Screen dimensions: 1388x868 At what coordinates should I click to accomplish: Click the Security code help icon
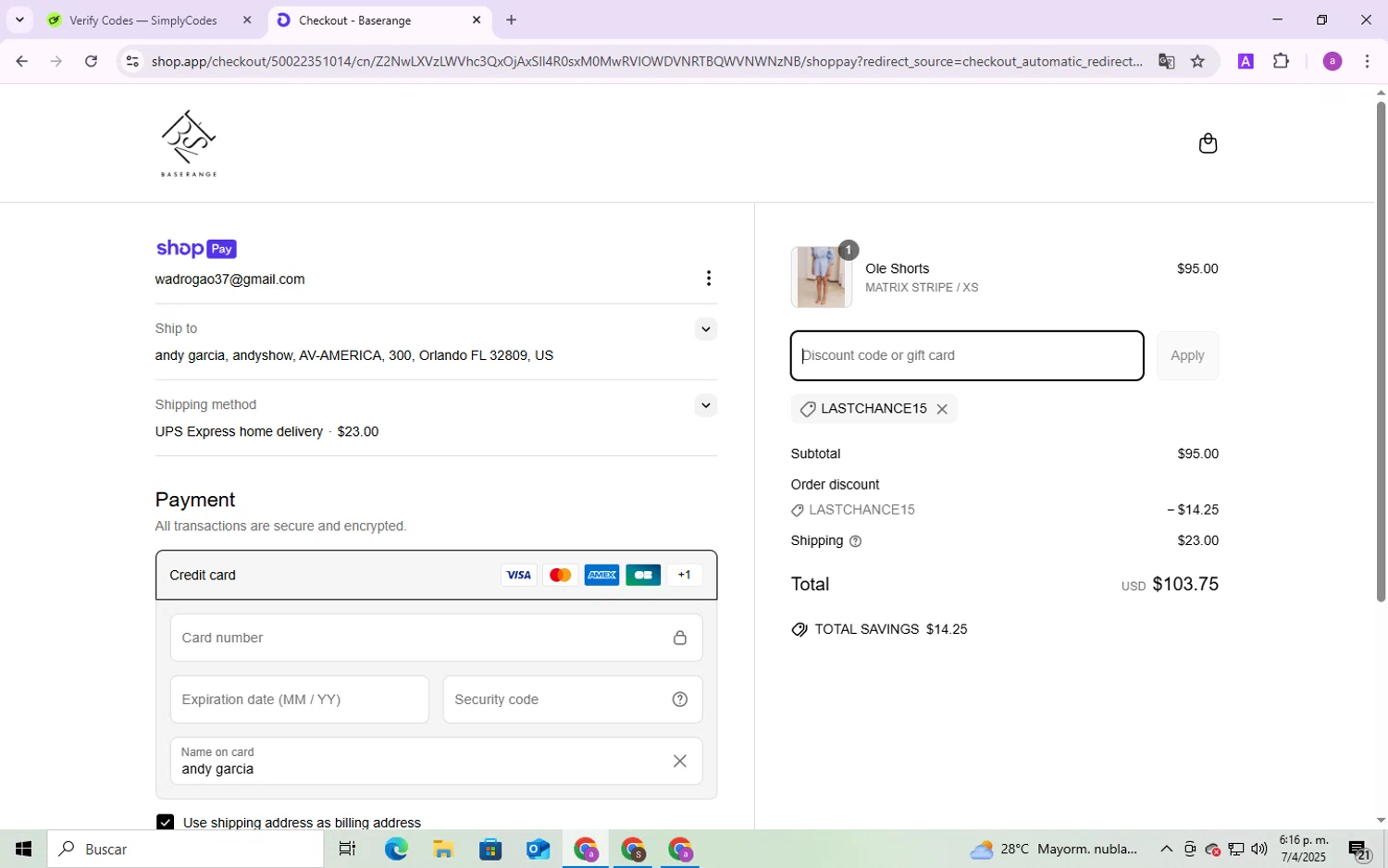680,700
